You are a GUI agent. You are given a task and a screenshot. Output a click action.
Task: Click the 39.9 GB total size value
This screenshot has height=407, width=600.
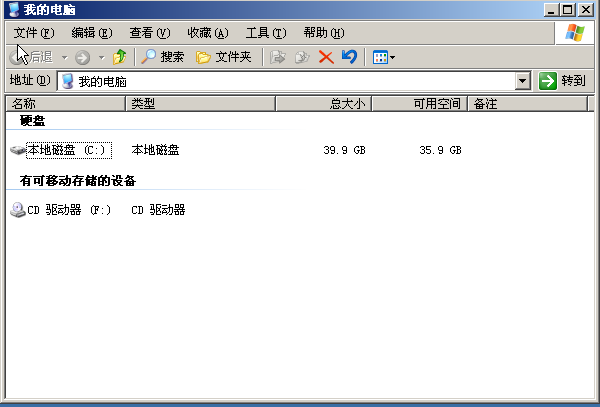(x=344, y=150)
